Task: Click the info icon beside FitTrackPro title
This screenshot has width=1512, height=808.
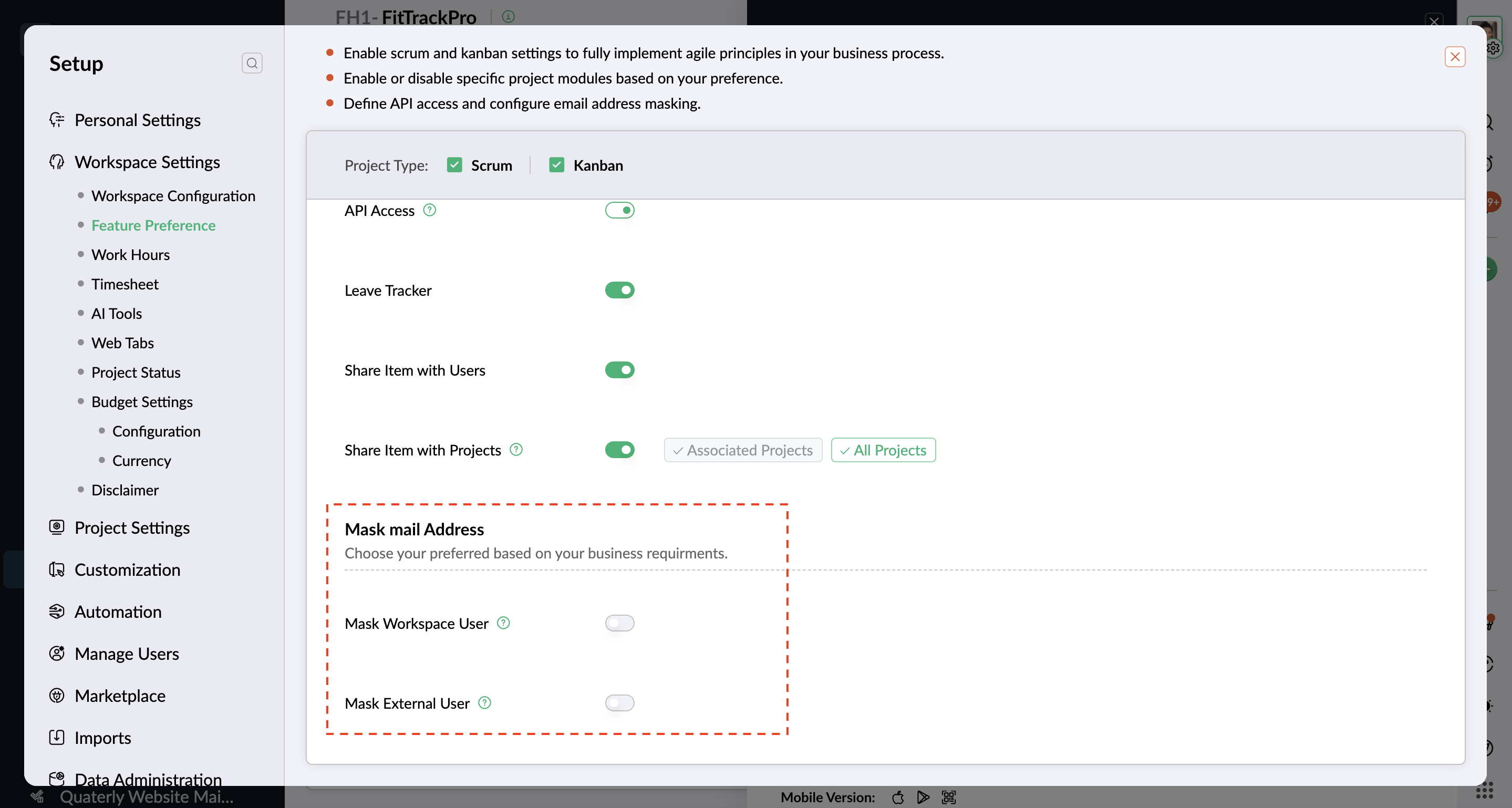Action: point(509,16)
